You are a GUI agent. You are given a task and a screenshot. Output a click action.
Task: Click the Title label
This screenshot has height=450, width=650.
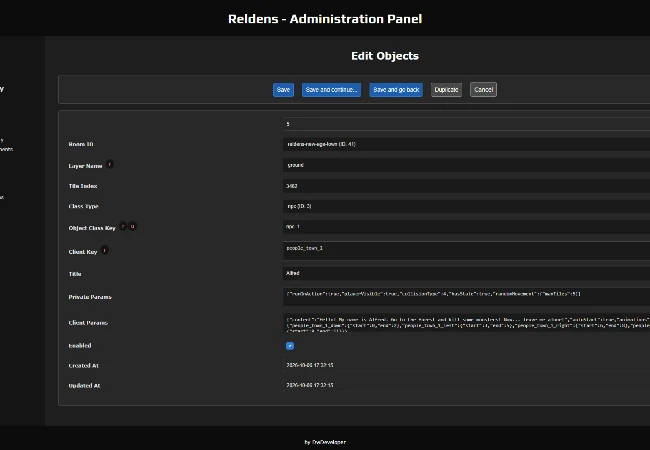point(75,274)
